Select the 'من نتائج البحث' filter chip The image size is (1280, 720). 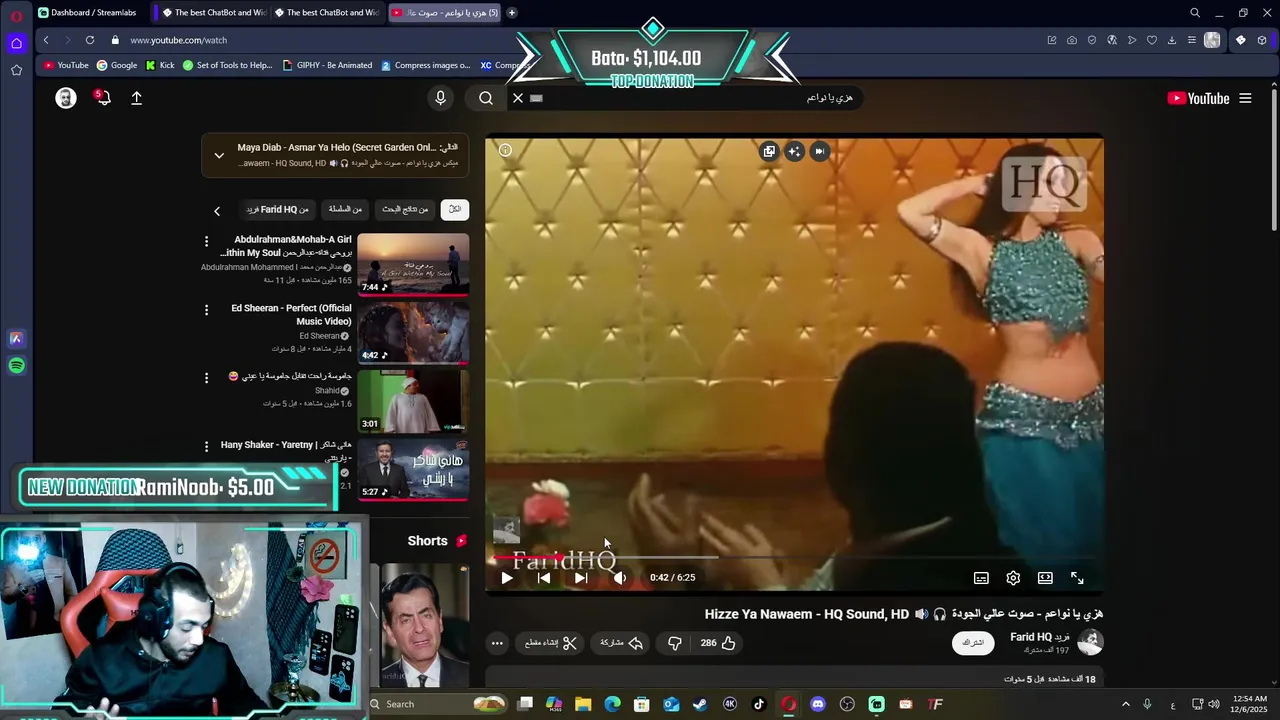tap(405, 209)
